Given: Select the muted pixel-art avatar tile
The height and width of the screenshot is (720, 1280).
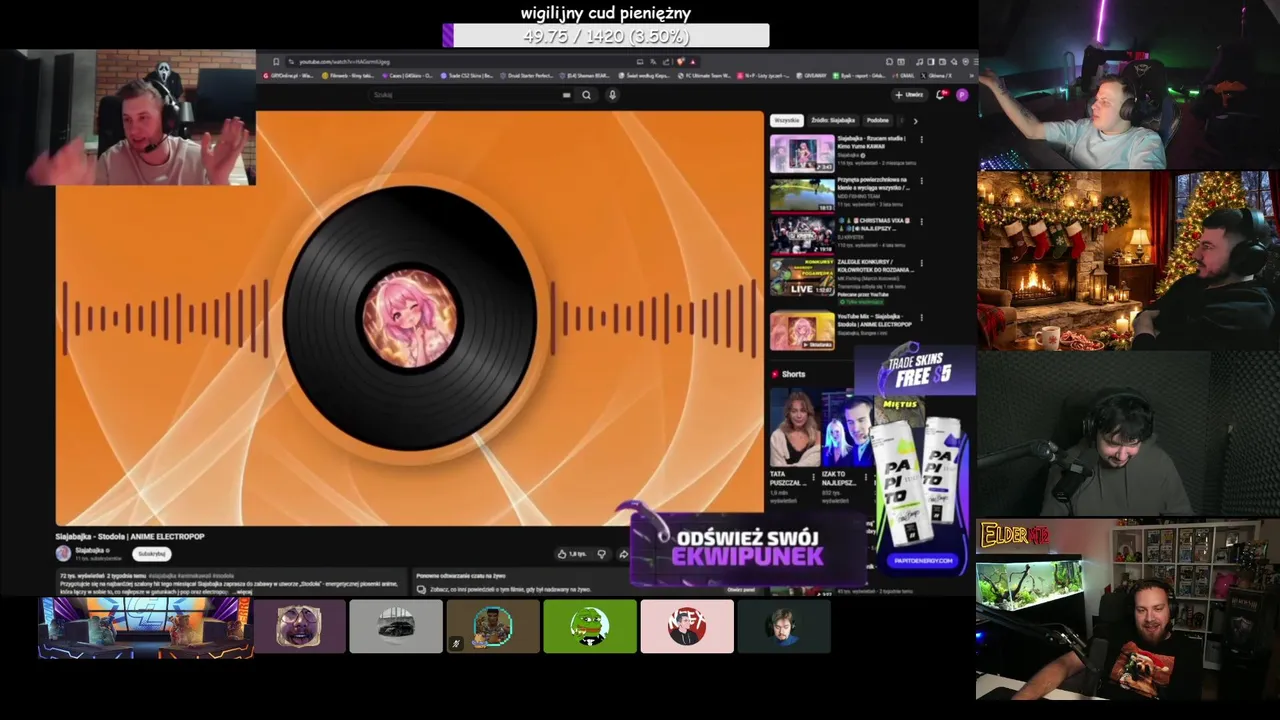Looking at the screenshot, I should click(493, 626).
